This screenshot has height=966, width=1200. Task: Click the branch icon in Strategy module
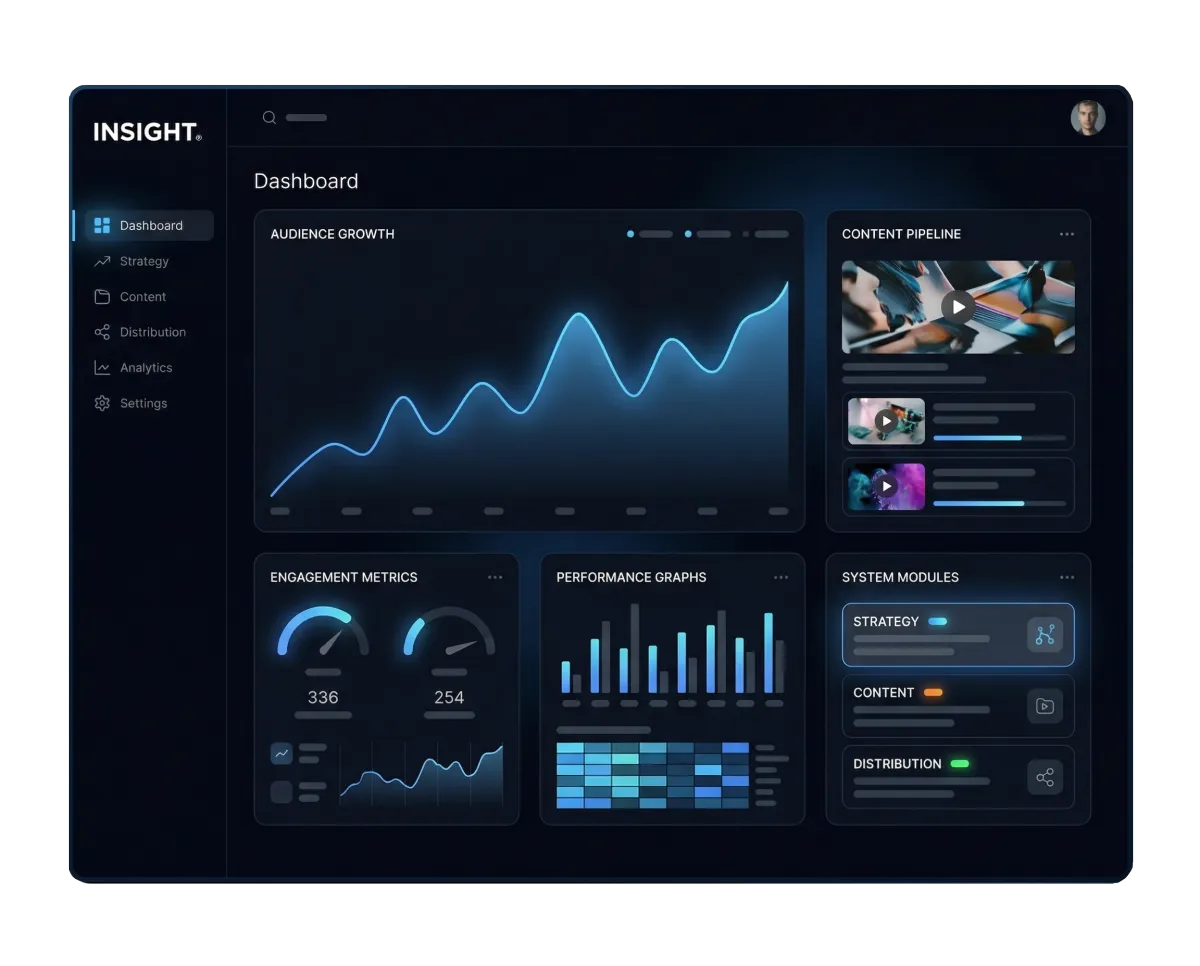tap(1045, 635)
